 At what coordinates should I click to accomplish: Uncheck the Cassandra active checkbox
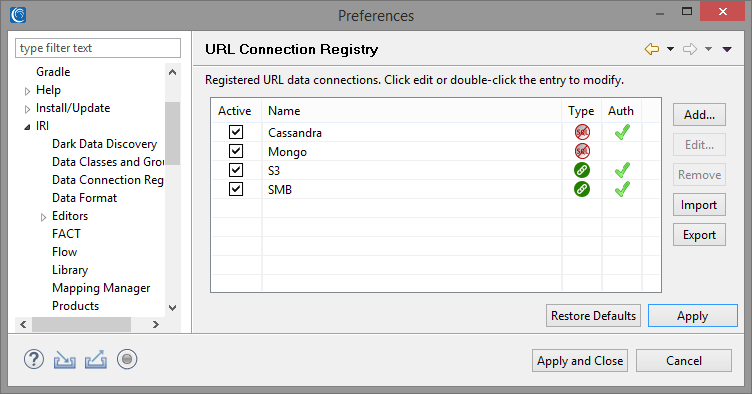(x=236, y=132)
